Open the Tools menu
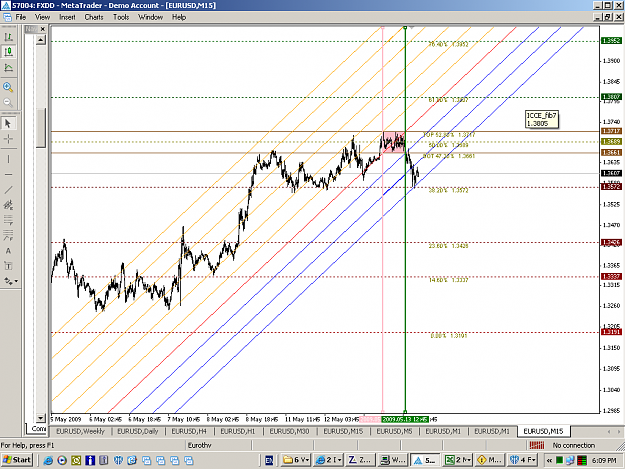Screen dimensions: 625x469 pos(121,17)
